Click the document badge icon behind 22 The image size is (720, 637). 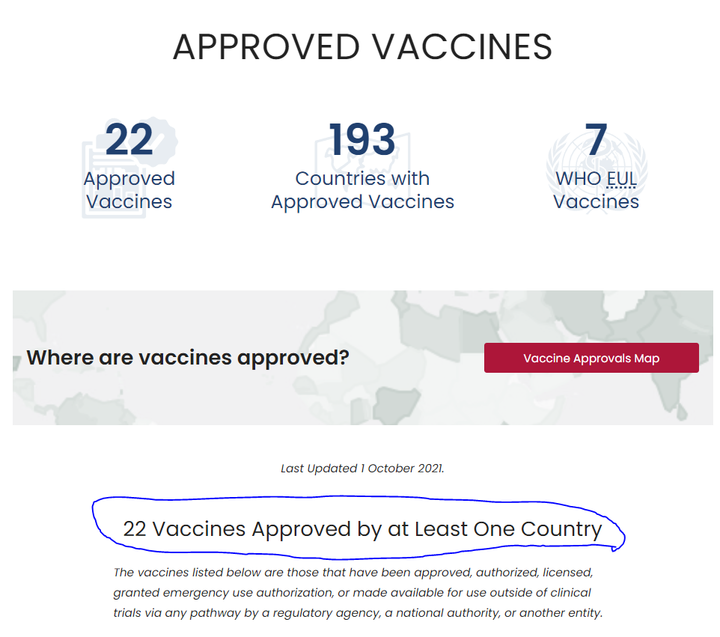click(x=129, y=167)
